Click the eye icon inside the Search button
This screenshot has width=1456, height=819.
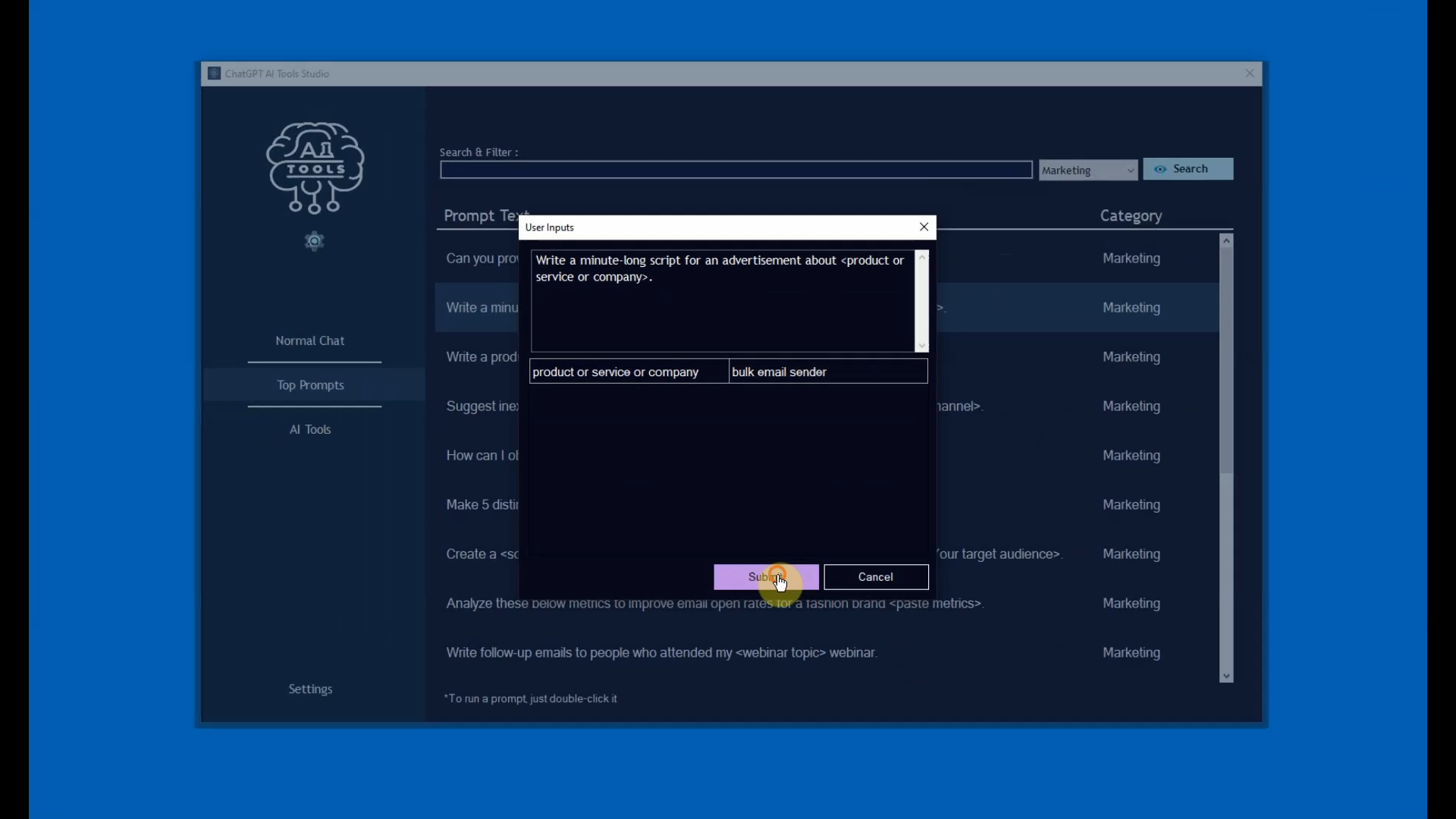point(1159,169)
